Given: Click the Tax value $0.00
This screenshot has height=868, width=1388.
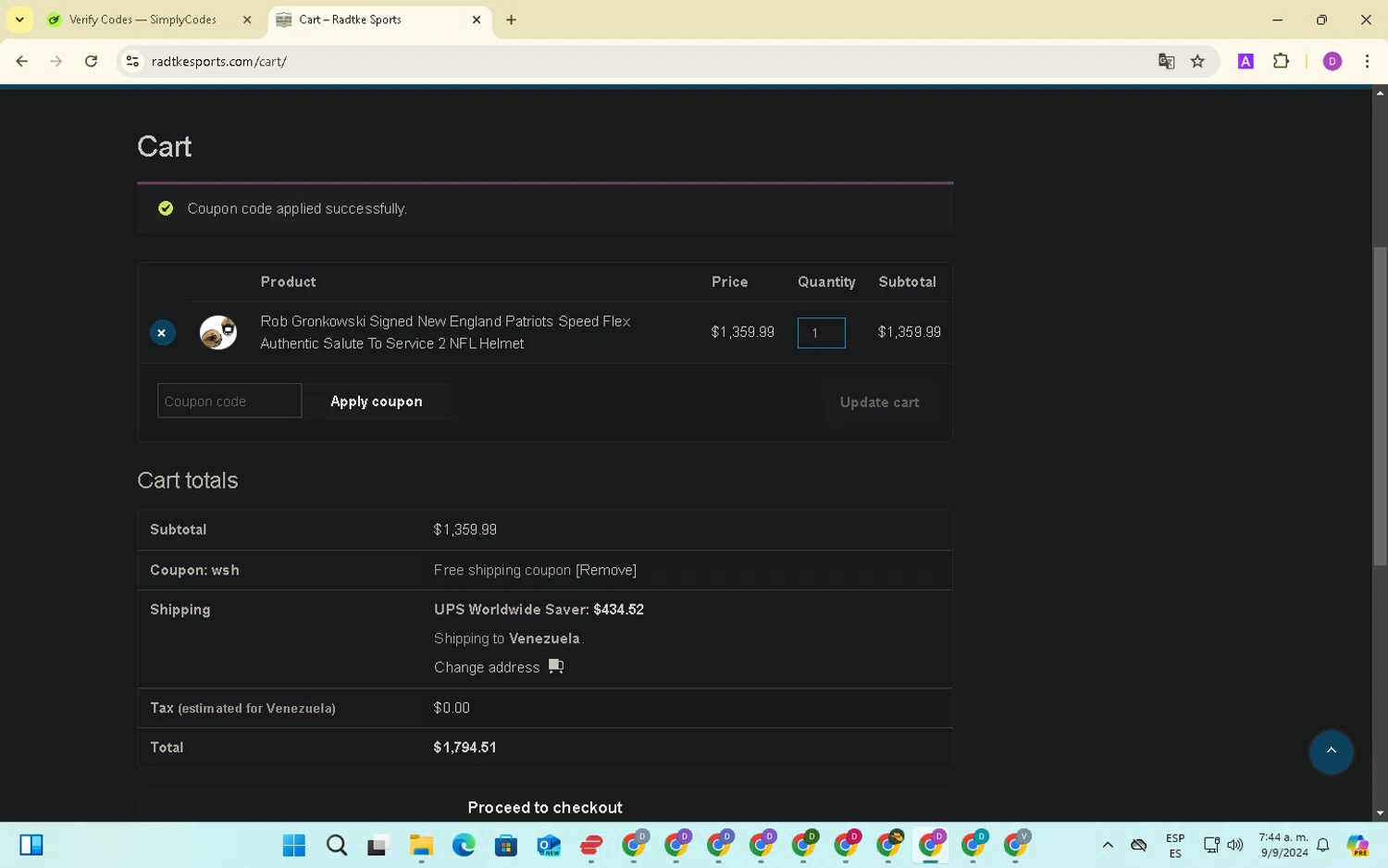Looking at the screenshot, I should 452,708.
